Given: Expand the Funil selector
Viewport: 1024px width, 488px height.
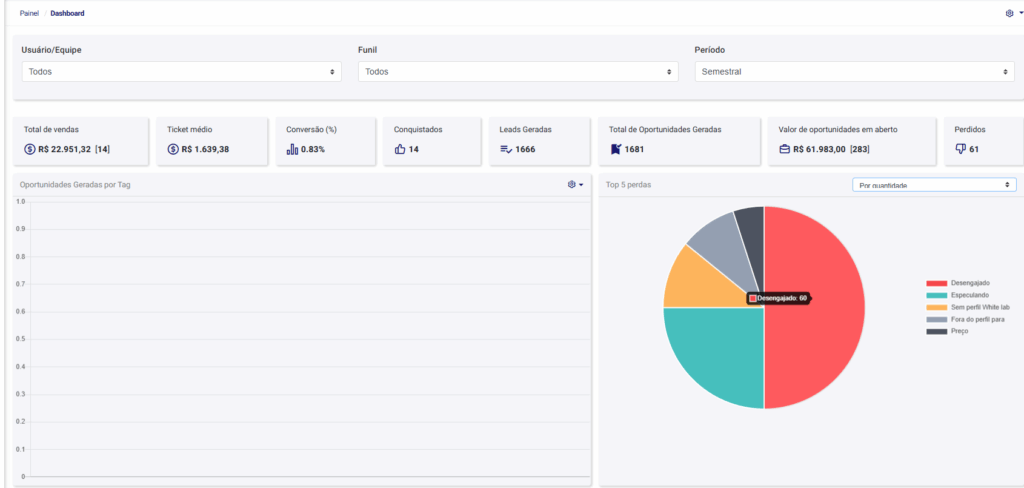Looking at the screenshot, I should (518, 72).
